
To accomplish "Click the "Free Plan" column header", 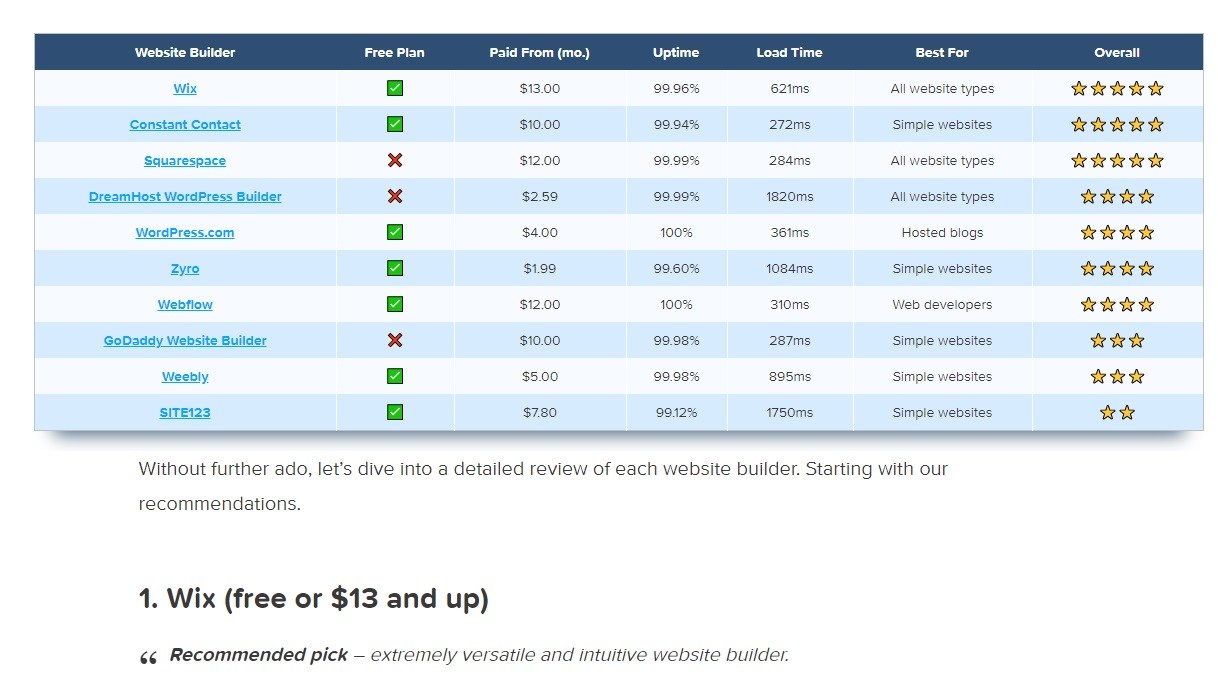I will (x=395, y=53).
